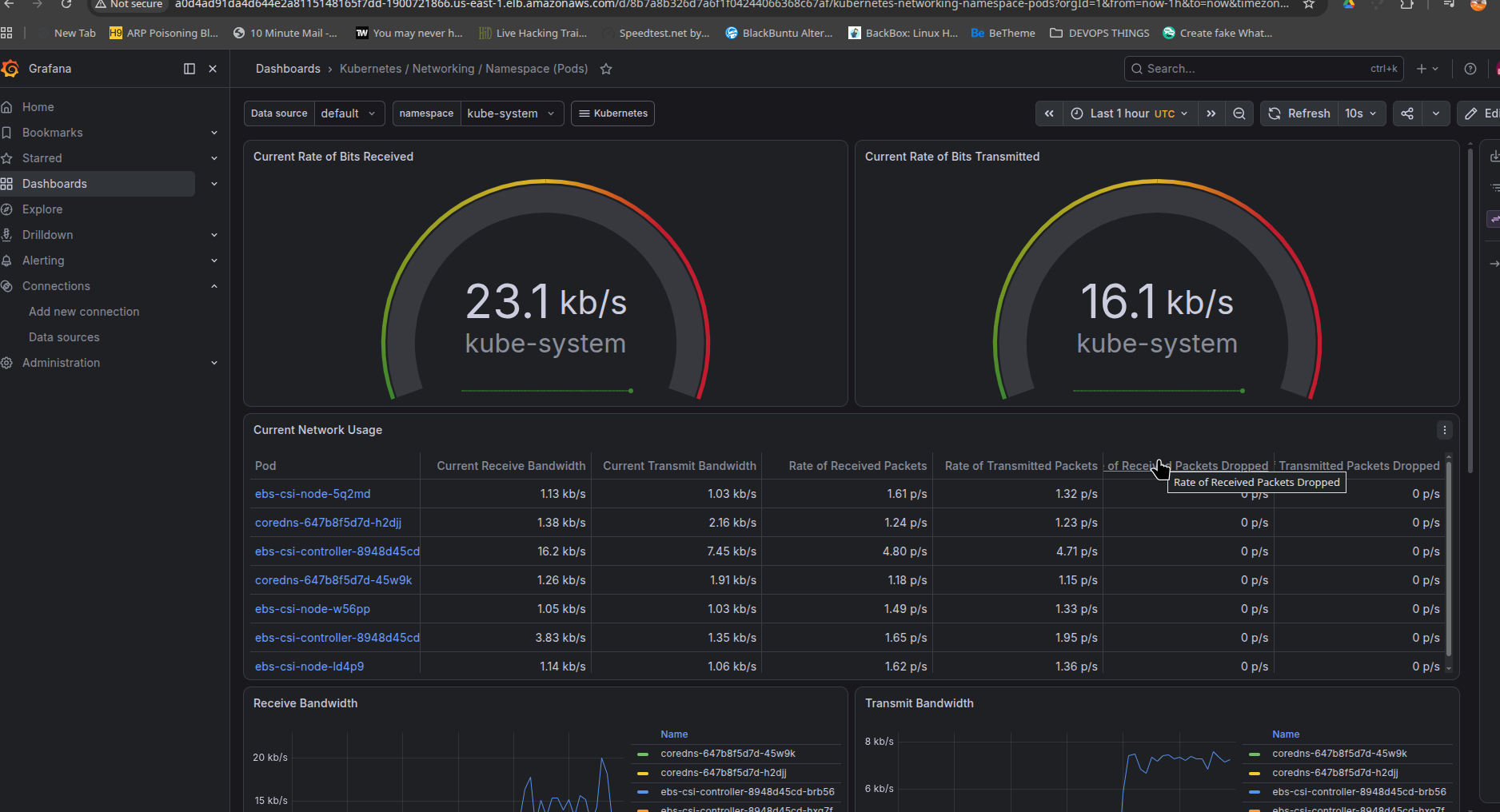This screenshot has height=812, width=1500.
Task: Open Explore from sidebar
Action: point(42,209)
